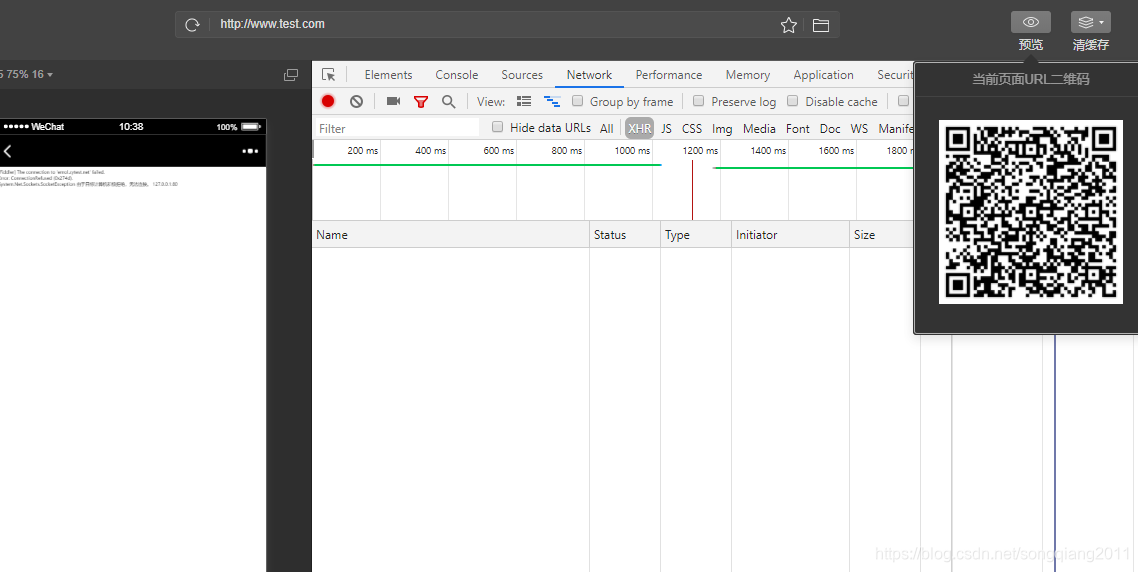Image resolution: width=1138 pixels, height=572 pixels.
Task: Click the 10:38 time in the simulator
Action: (131, 126)
